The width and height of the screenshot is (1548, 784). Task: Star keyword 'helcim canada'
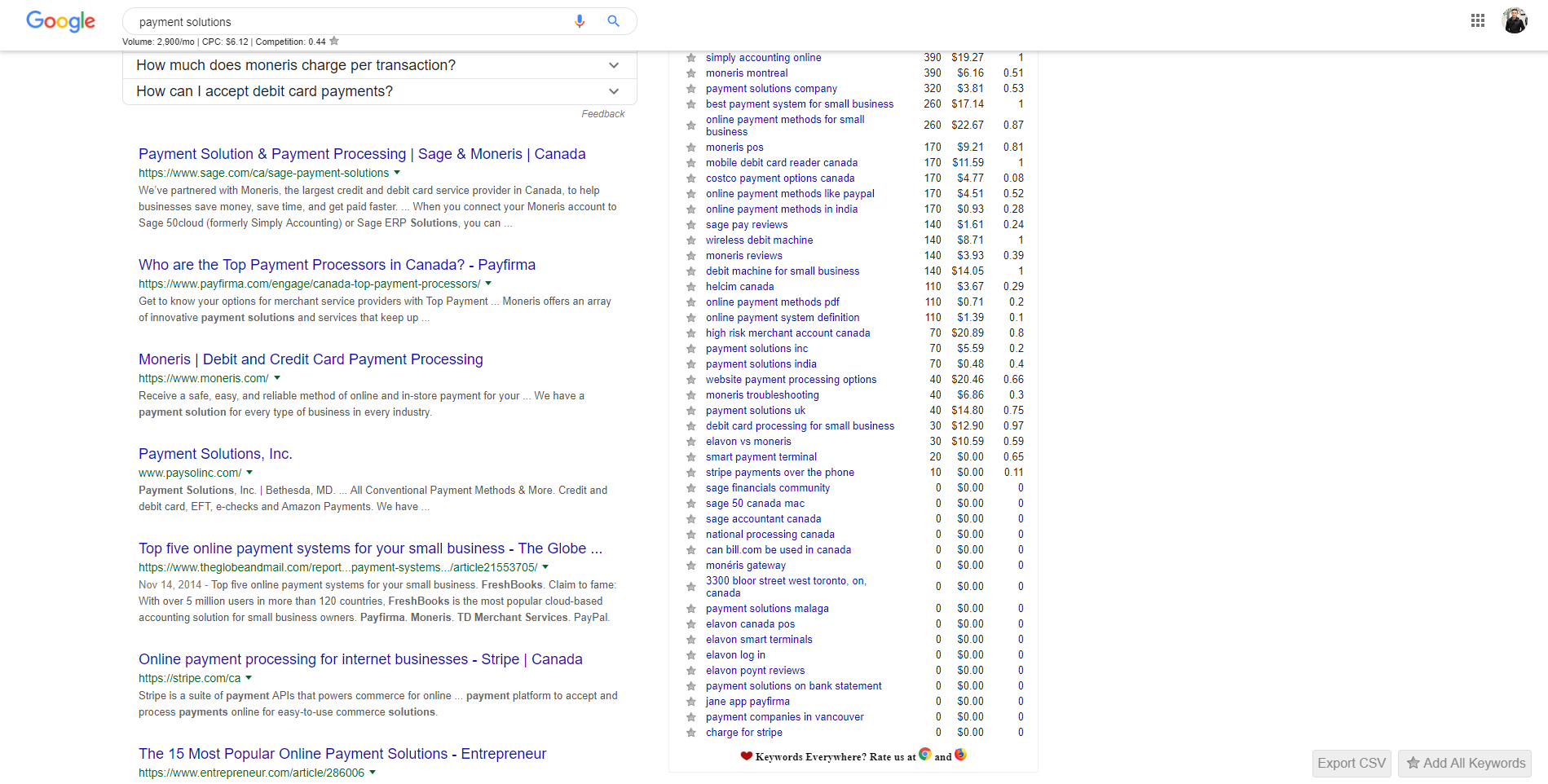click(x=691, y=287)
